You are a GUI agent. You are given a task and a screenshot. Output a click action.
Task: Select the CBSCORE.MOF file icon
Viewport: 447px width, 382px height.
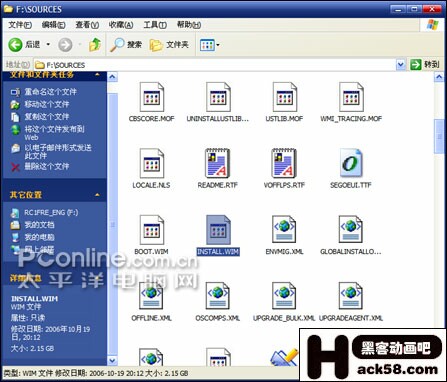152,97
